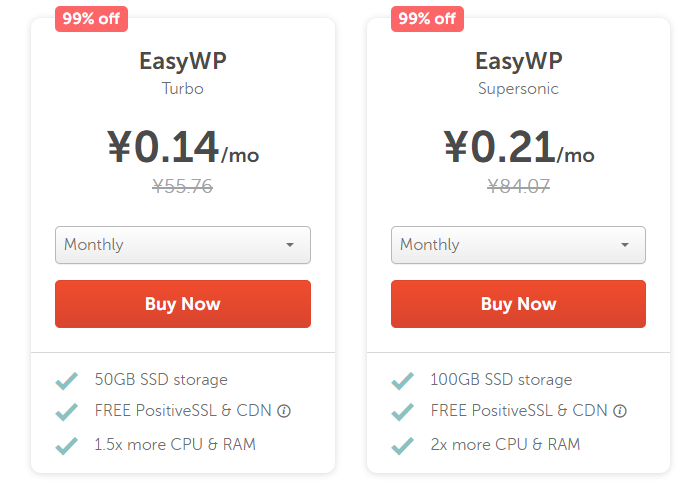Image resolution: width=700 pixels, height=488 pixels.
Task: Click the checkmark next to 50GB SSD storage
Action: 67,381
